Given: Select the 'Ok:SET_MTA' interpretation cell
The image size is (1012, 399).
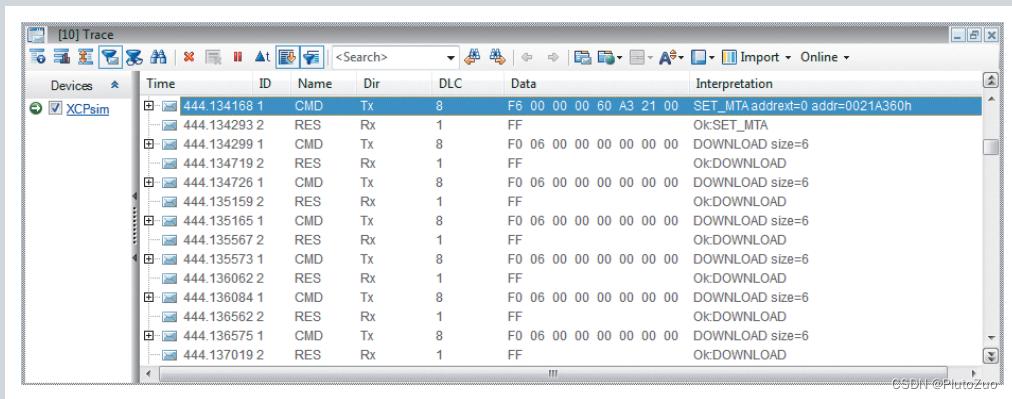Looking at the screenshot, I should click(x=731, y=125).
